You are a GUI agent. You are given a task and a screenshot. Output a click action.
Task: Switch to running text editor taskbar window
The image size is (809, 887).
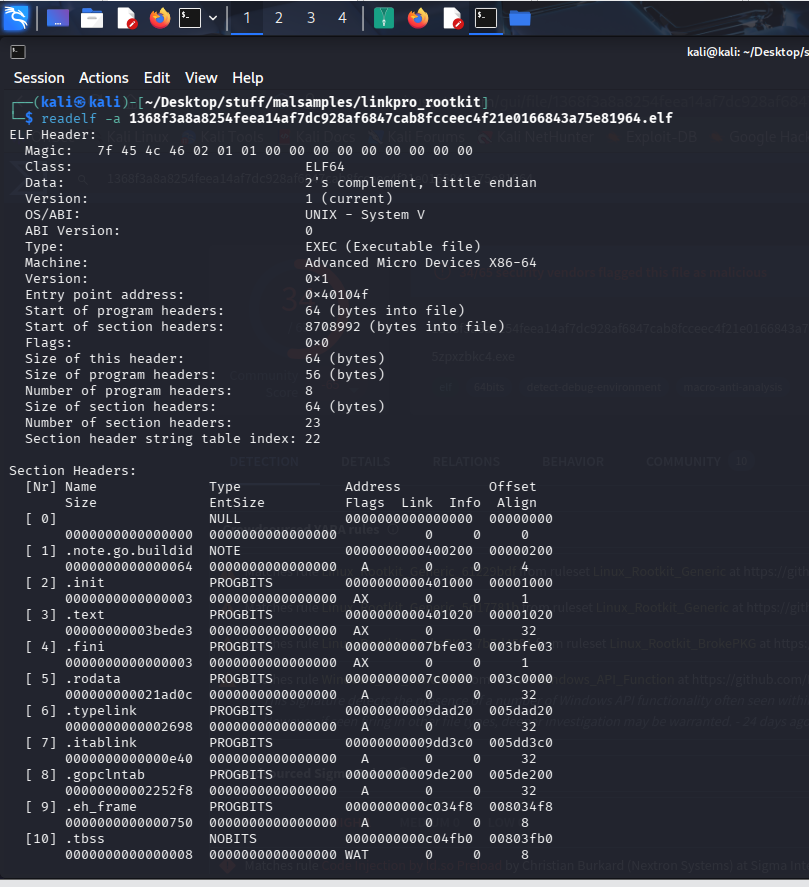point(453,18)
